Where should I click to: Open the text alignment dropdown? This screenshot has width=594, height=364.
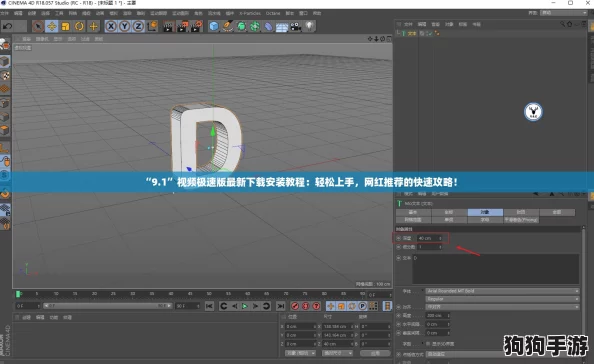[502, 307]
